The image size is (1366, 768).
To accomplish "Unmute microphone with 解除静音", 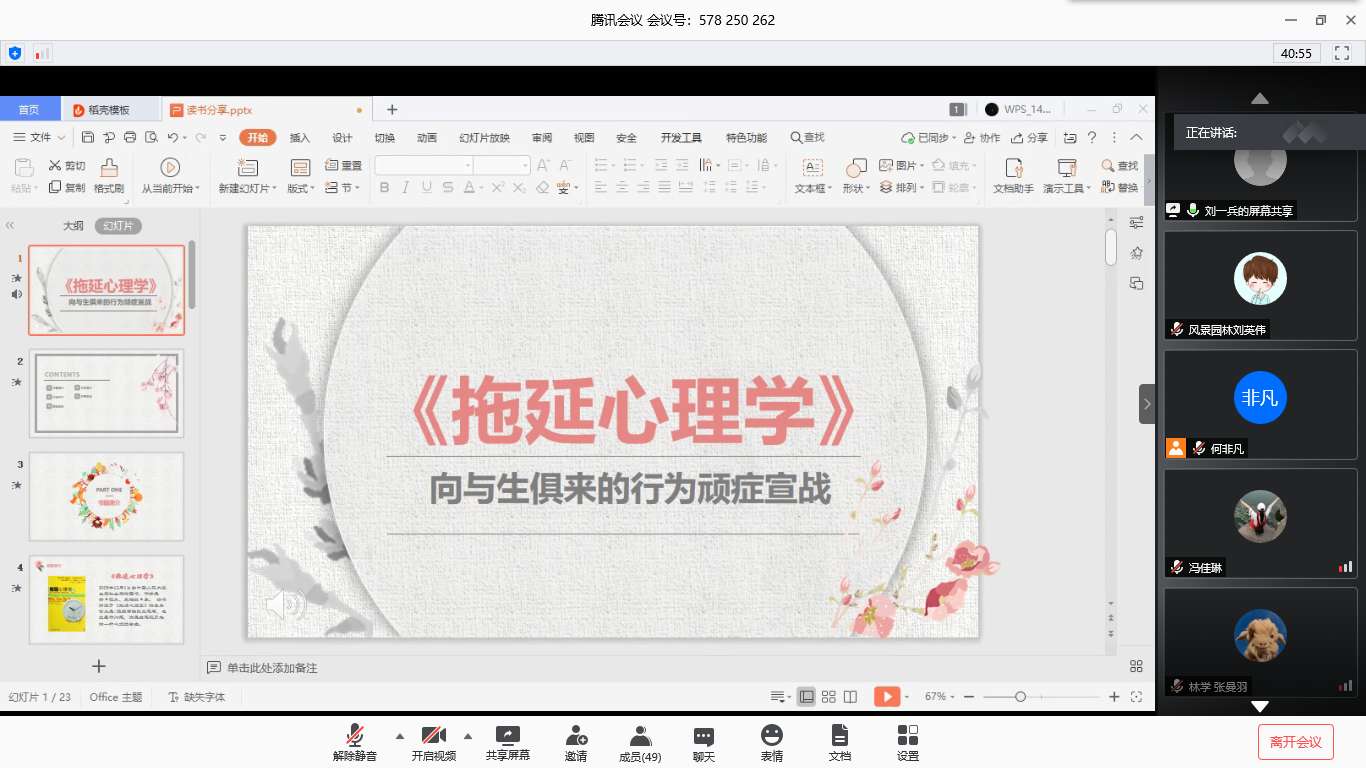I will pyautogui.click(x=354, y=742).
